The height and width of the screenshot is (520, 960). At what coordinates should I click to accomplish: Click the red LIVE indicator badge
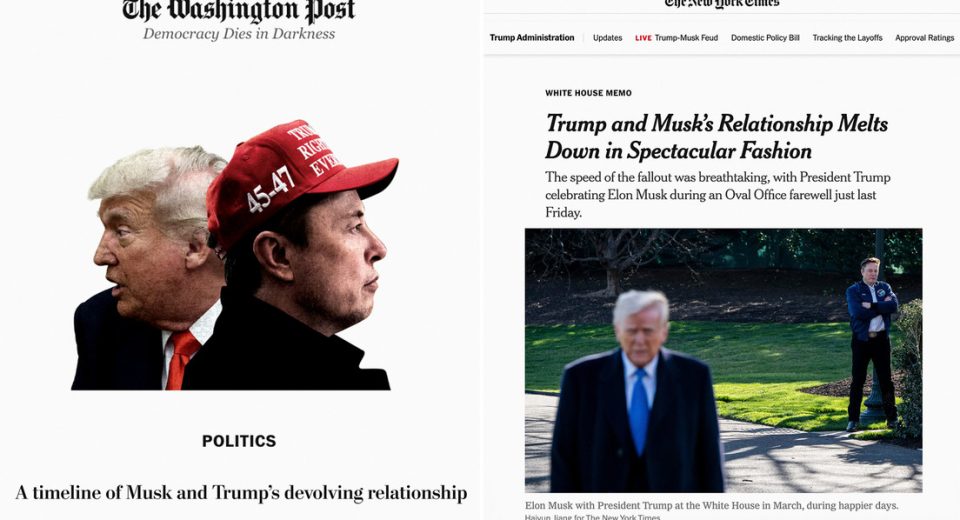coord(643,38)
